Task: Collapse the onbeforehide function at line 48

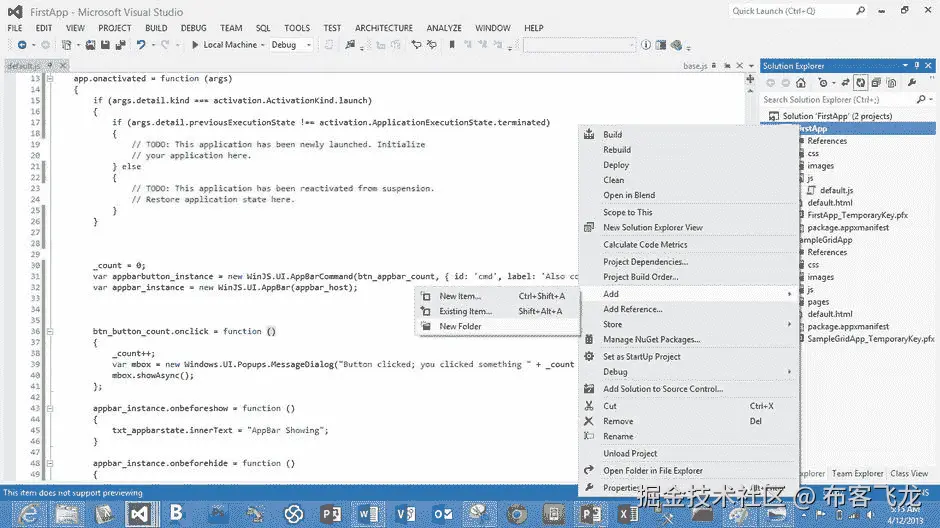Action: pos(50,463)
